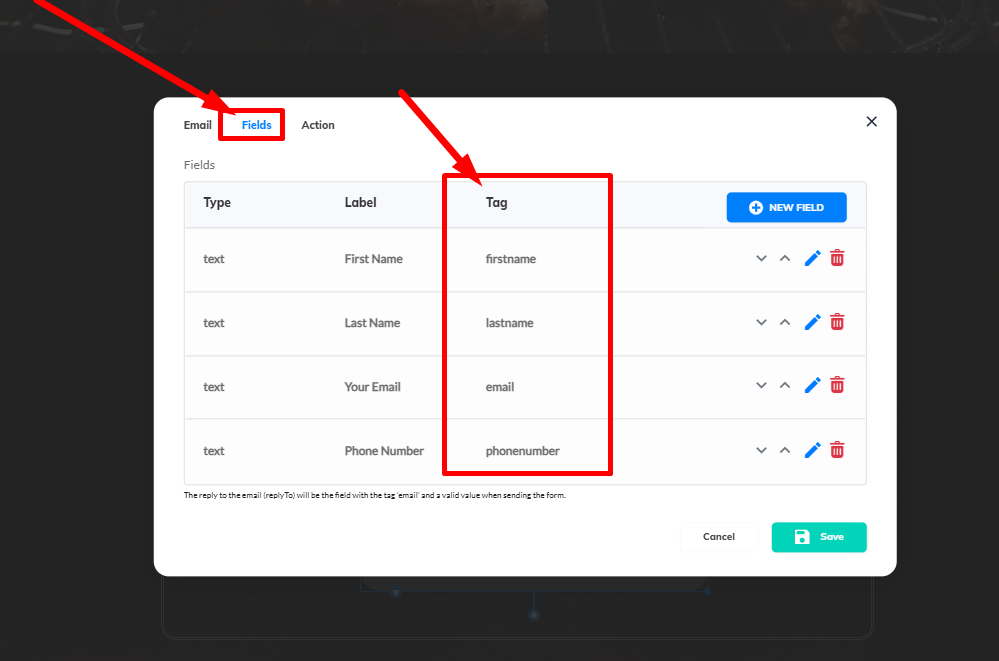The image size is (999, 661).
Task: Move Last Name field up
Action: [x=785, y=322]
